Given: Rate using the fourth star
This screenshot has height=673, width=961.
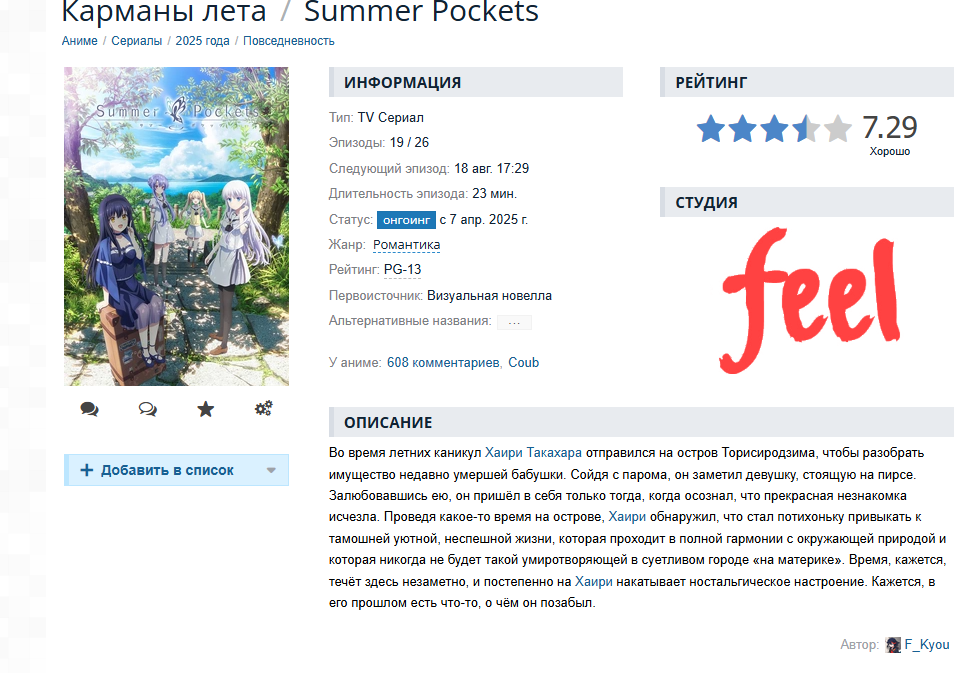Looking at the screenshot, I should (x=805, y=129).
